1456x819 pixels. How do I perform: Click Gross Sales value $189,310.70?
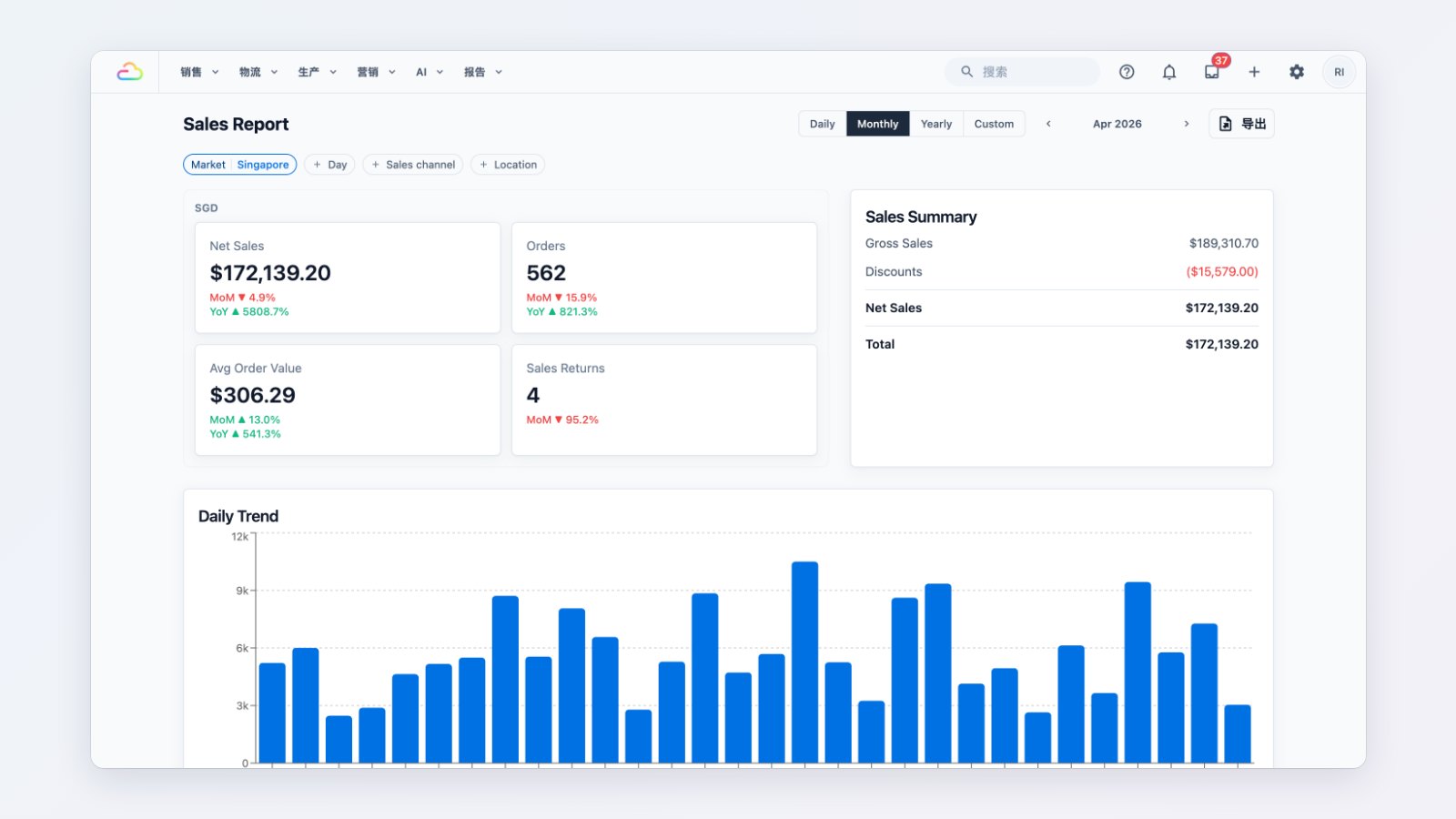pyautogui.click(x=1223, y=243)
